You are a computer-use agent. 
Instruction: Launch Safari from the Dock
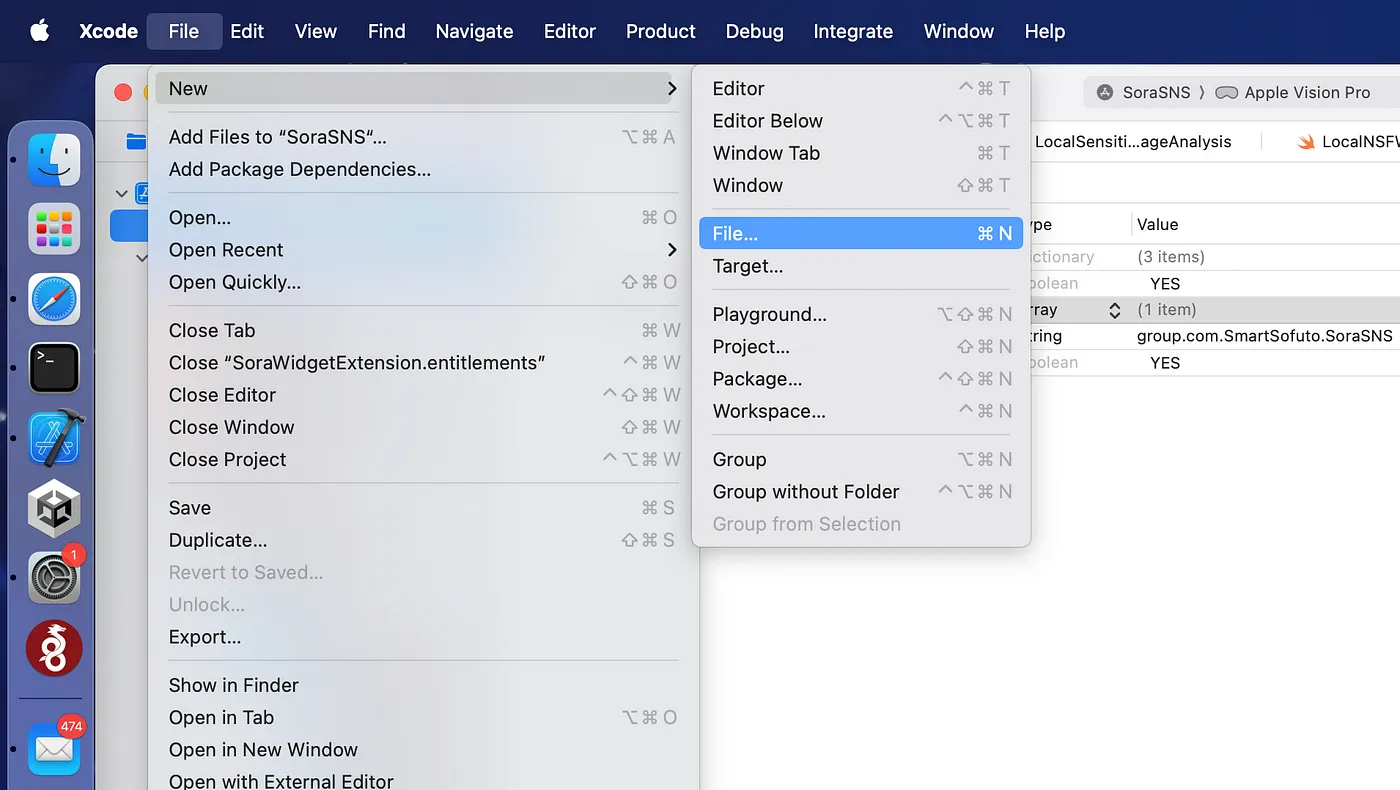54,299
